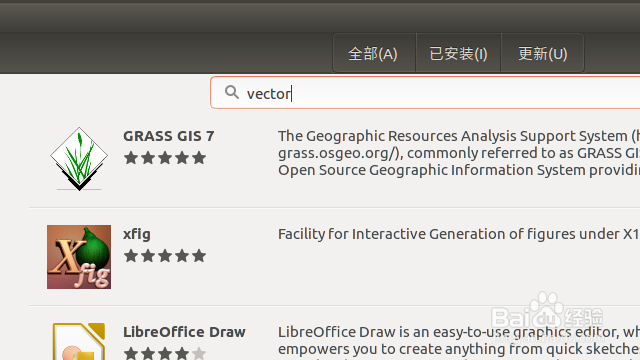
Task: Open the xfig description text
Action: click(459, 234)
